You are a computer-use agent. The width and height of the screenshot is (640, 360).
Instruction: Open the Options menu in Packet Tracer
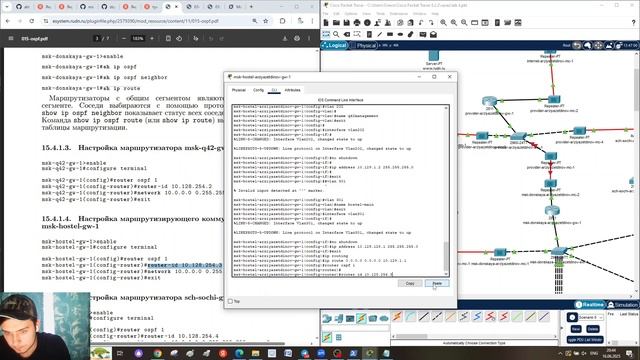[x=351, y=14]
